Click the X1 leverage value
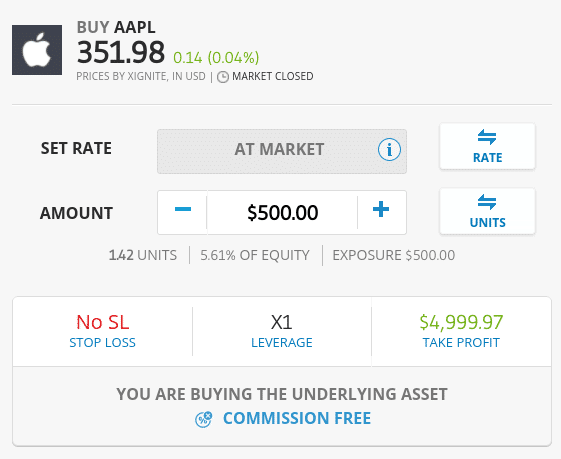This screenshot has height=459, width=561. click(x=282, y=322)
